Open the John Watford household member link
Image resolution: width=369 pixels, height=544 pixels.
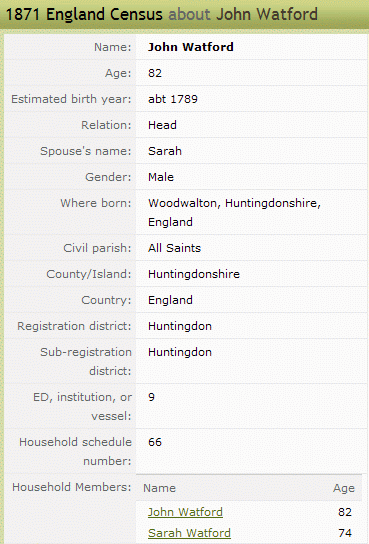(185, 512)
